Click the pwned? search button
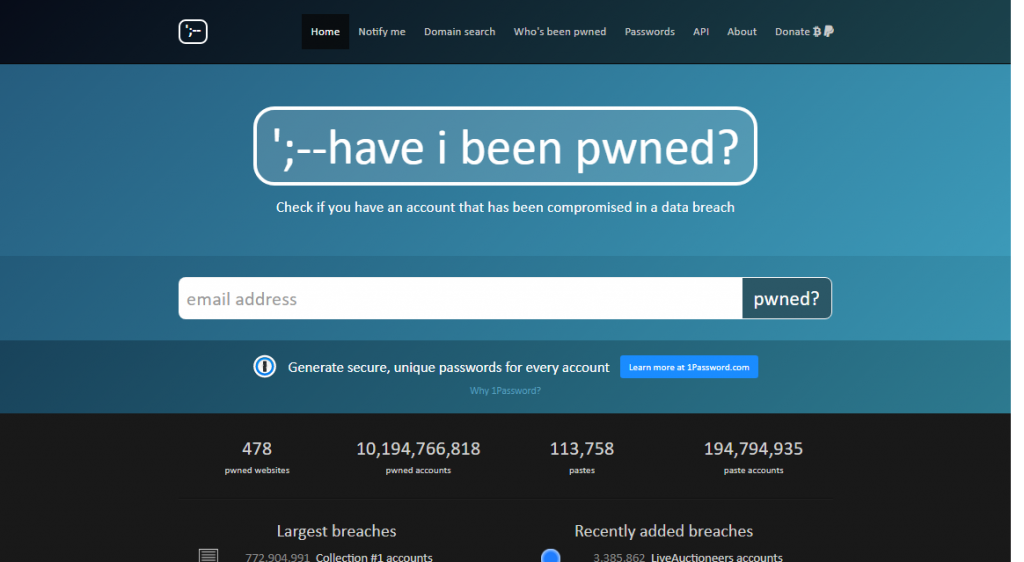The width and height of the screenshot is (1024, 562). coord(786,298)
